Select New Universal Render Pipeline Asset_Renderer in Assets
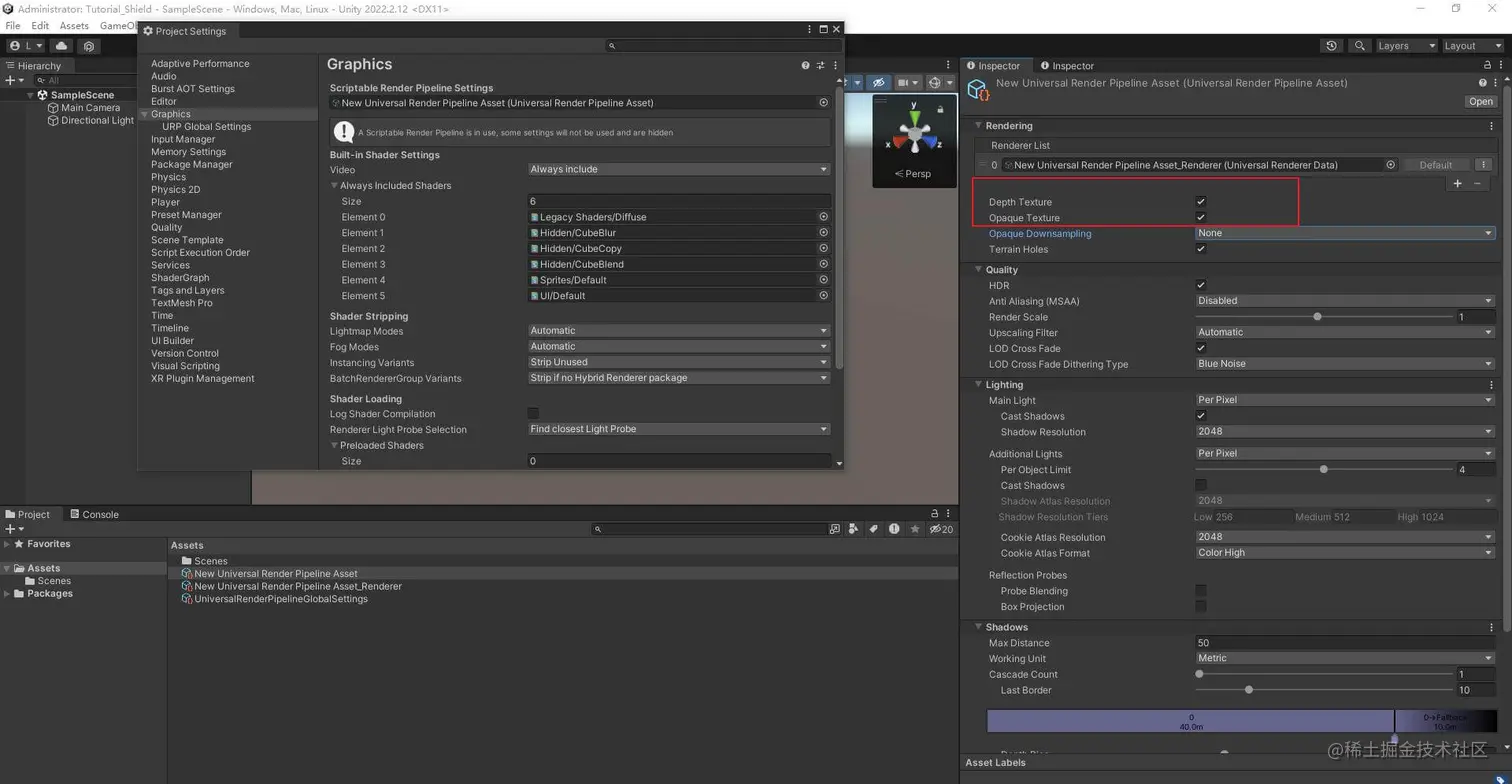 (x=298, y=586)
